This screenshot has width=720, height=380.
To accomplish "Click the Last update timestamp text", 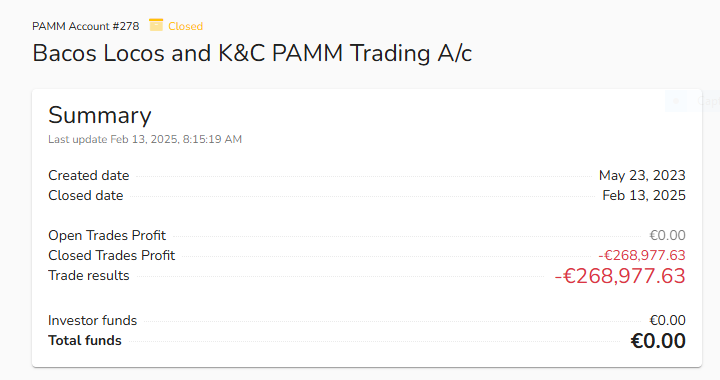I will point(145,139).
